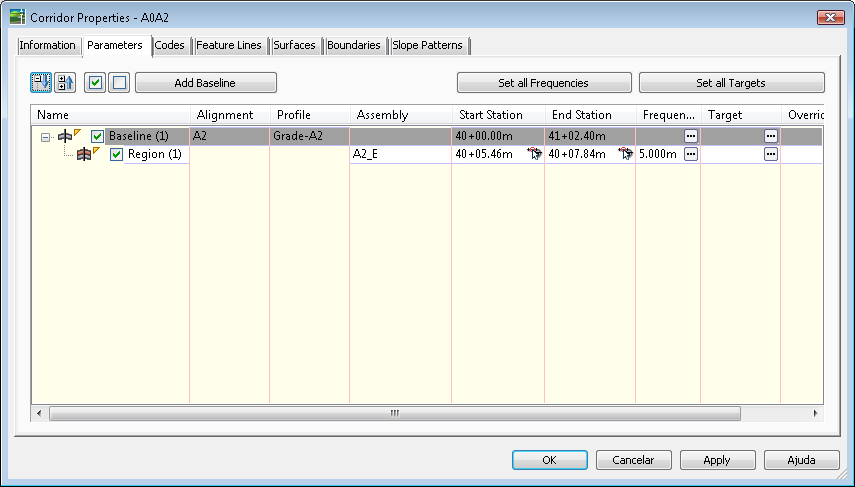Open target ellipsis for Baseline (1)
The width and height of the screenshot is (855, 487).
pos(770,136)
